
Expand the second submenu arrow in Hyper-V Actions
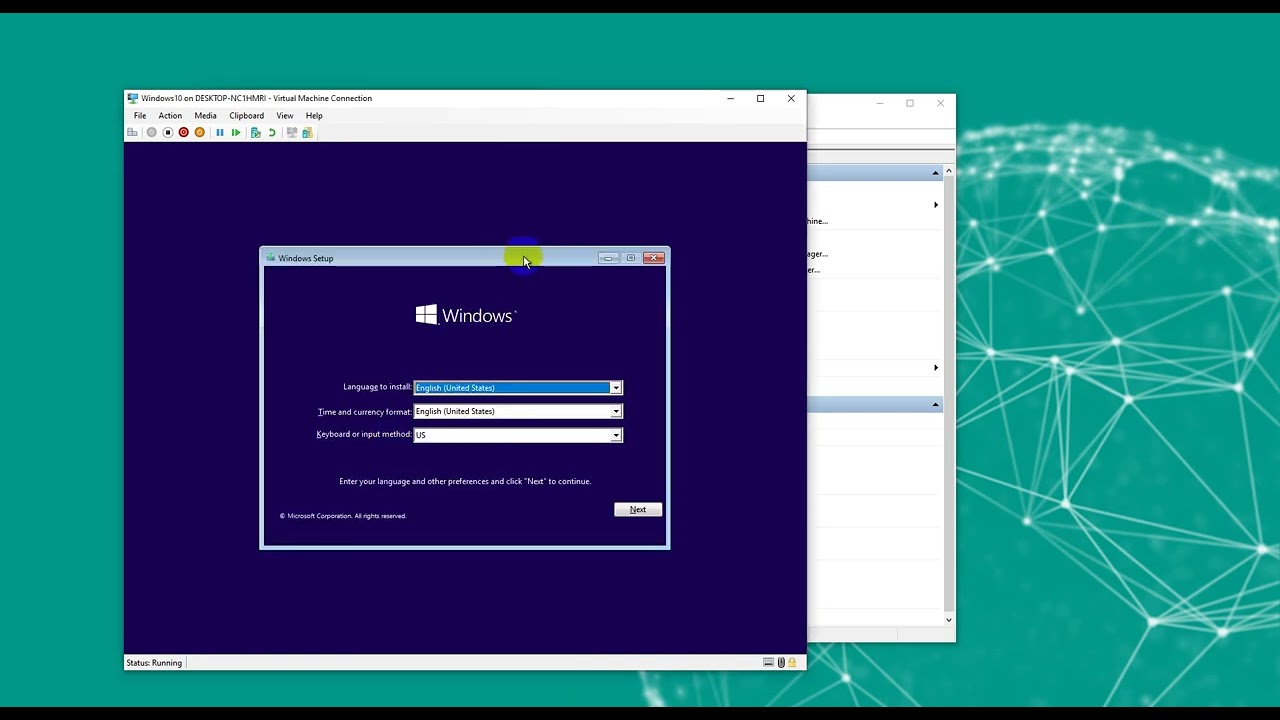point(936,368)
